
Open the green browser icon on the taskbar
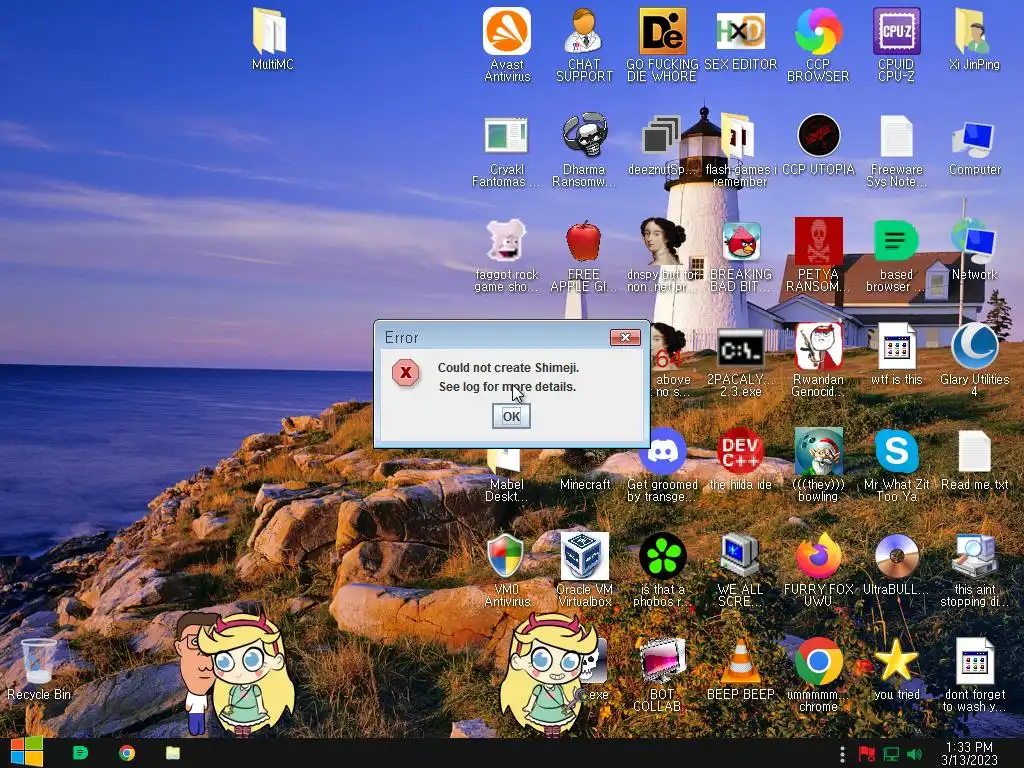point(80,753)
